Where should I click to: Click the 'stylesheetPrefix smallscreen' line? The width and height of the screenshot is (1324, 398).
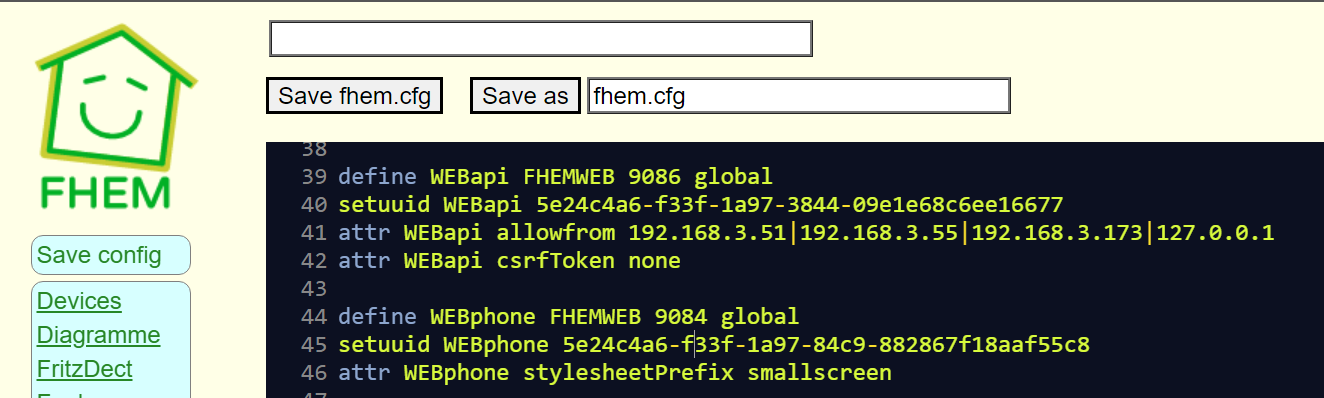(615, 373)
